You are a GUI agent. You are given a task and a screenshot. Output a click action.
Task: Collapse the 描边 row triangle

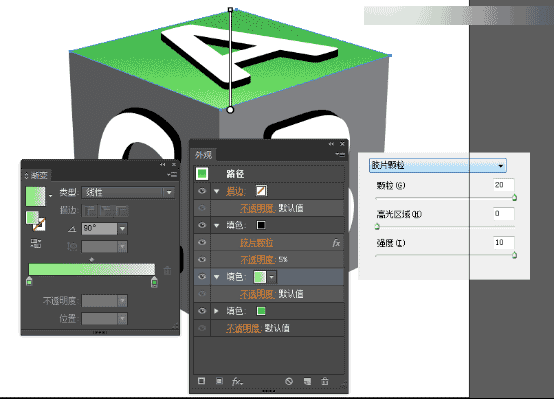click(217, 191)
